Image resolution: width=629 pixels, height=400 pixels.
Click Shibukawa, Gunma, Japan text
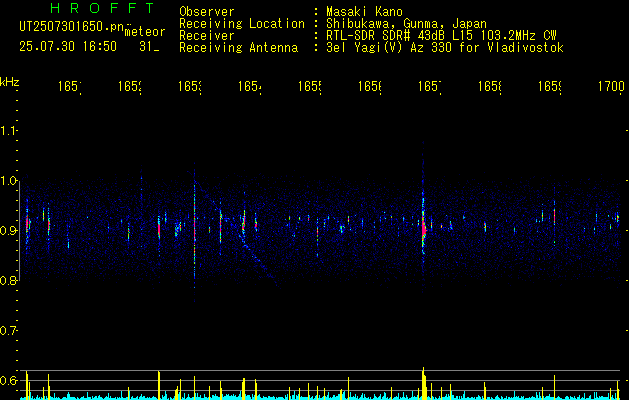pos(406,24)
